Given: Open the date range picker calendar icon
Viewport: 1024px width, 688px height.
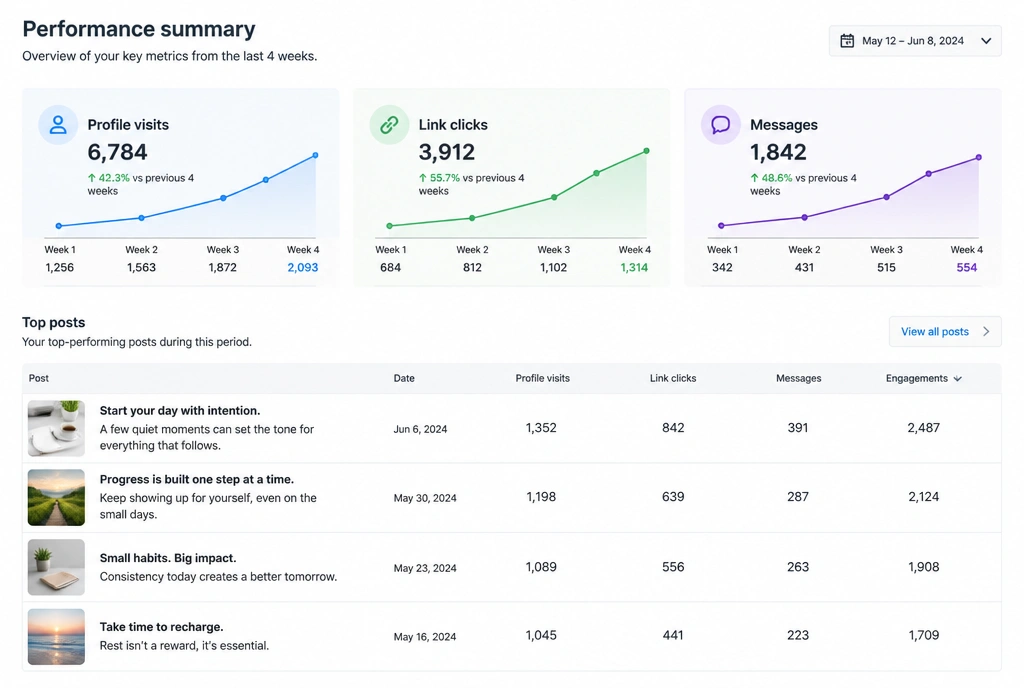Looking at the screenshot, I should click(x=846, y=40).
